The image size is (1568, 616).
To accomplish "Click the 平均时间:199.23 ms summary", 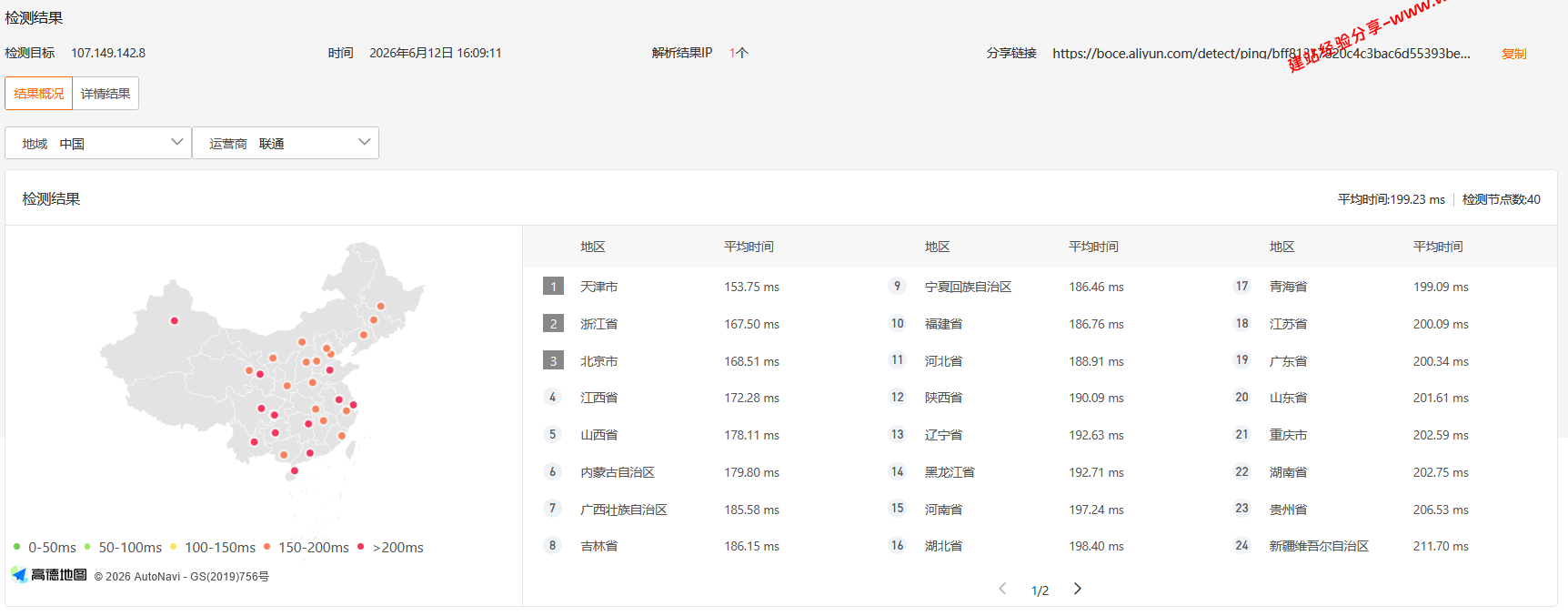I will (x=1392, y=199).
